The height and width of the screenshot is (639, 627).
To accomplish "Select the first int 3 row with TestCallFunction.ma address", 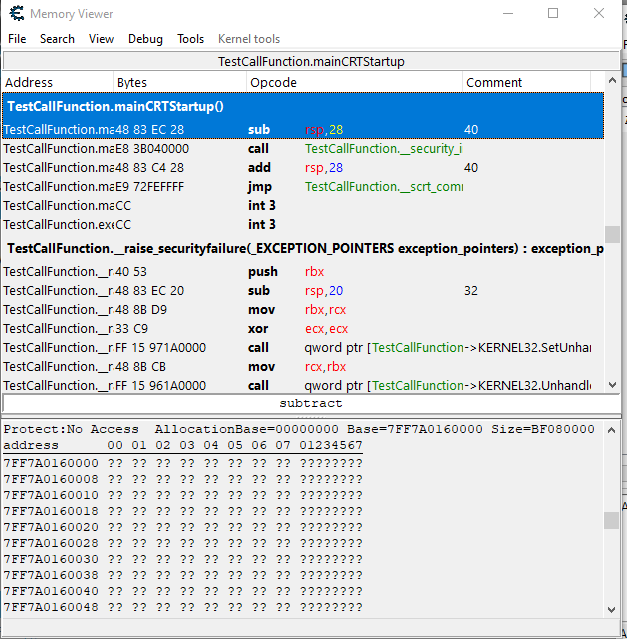I will [303, 205].
